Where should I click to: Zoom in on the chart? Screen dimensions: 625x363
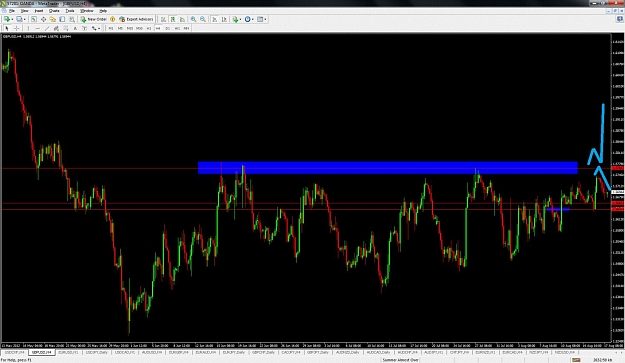click(x=193, y=19)
